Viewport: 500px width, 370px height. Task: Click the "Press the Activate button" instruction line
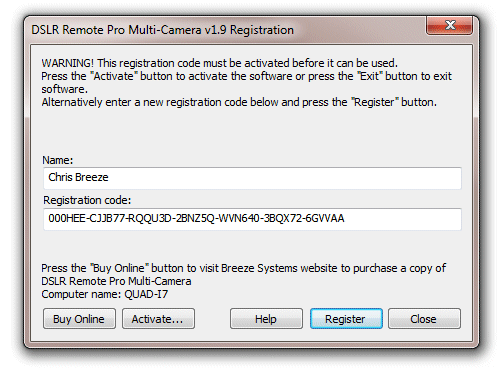tap(246, 76)
